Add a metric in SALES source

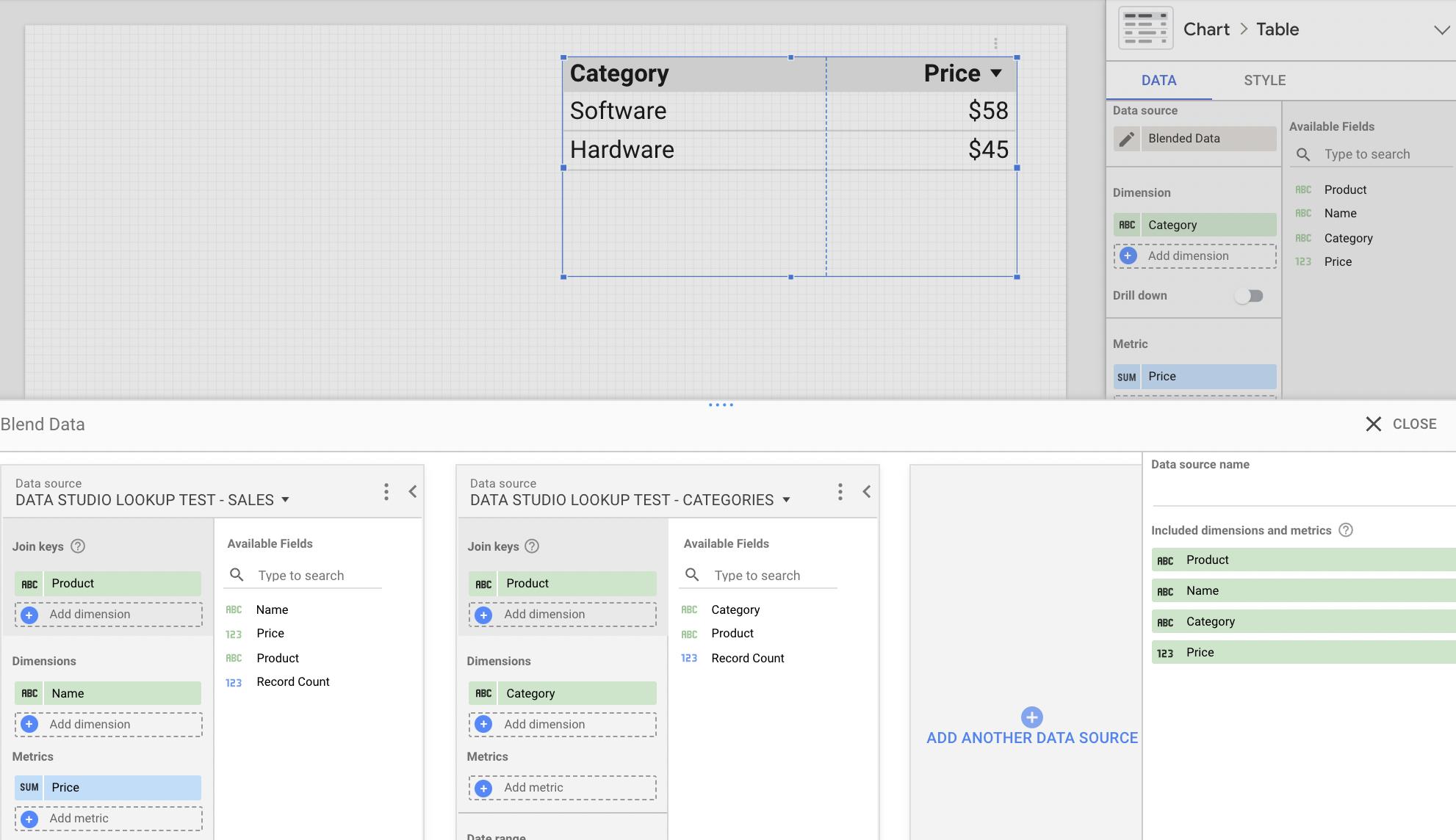pyautogui.click(x=108, y=819)
